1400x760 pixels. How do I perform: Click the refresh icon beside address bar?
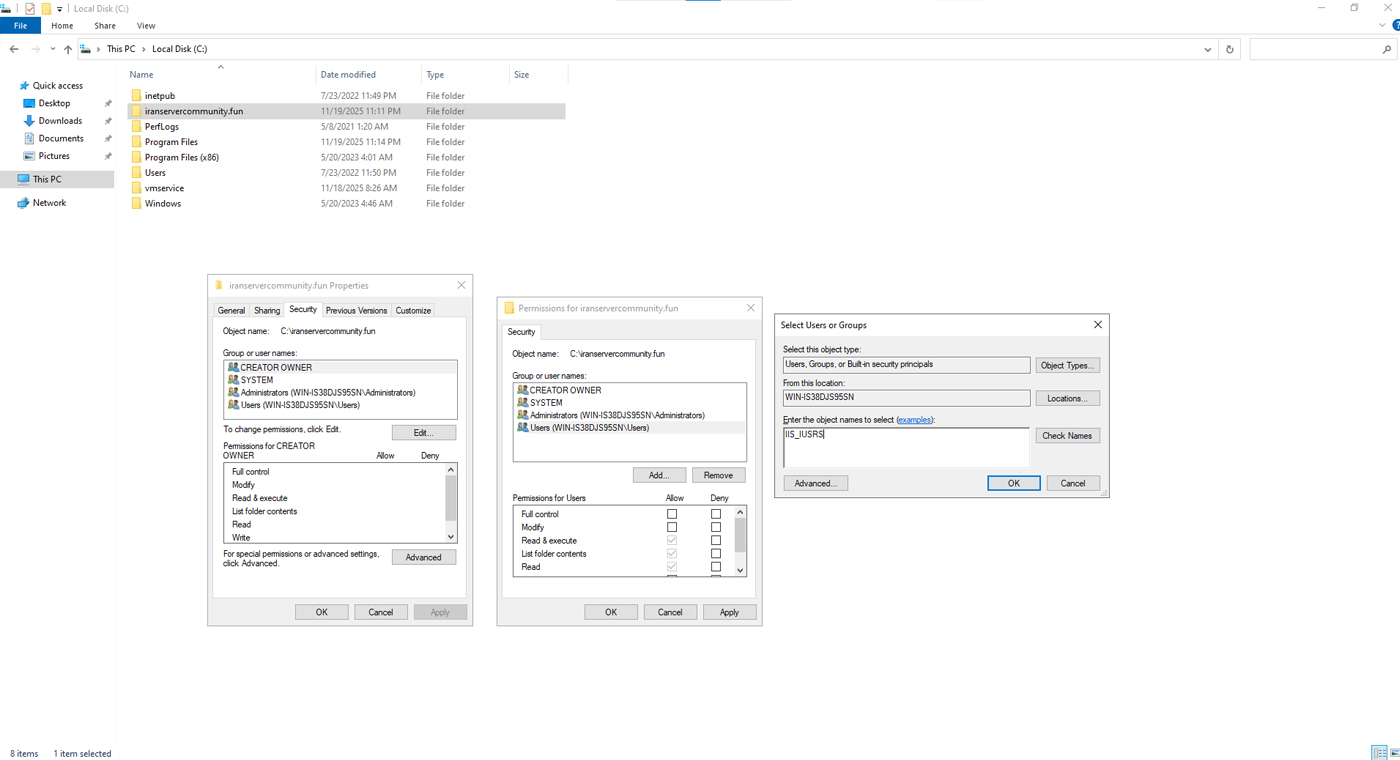tap(1229, 49)
